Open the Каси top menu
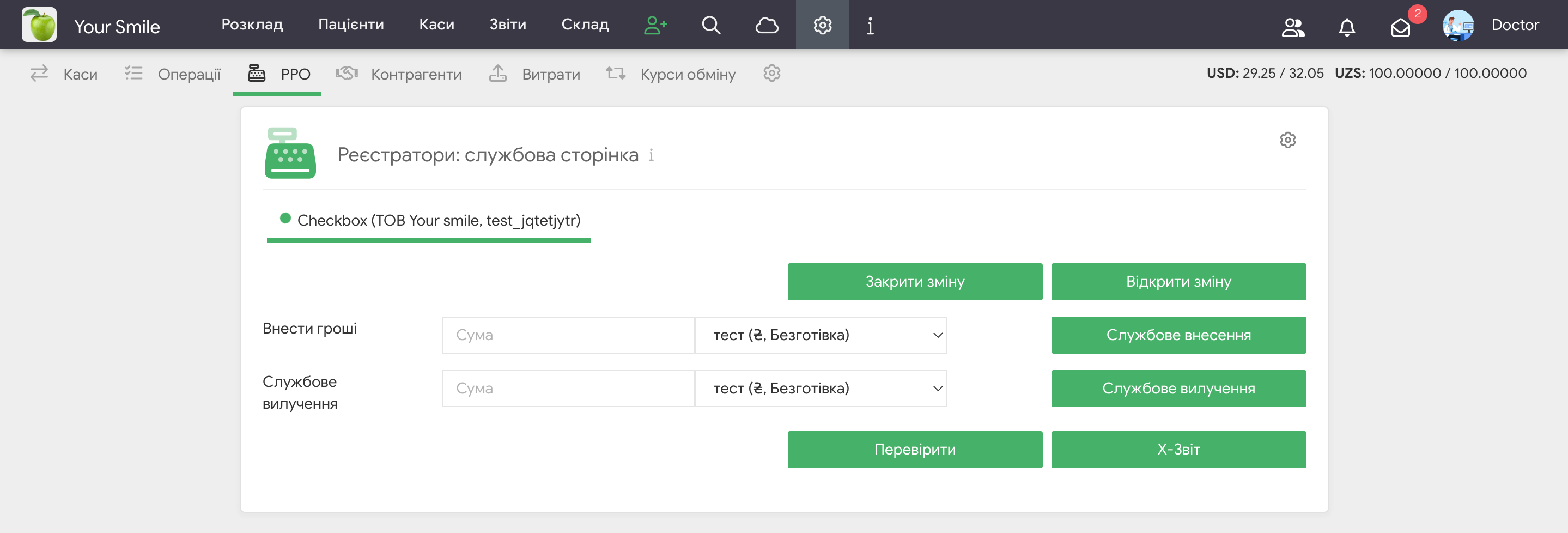 [436, 25]
